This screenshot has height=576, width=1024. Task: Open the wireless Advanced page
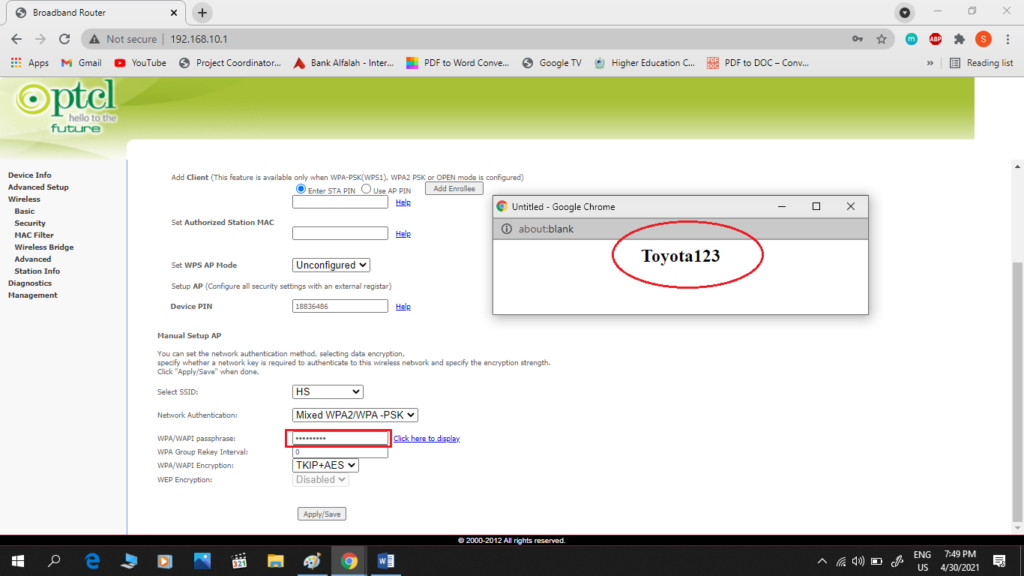[33, 259]
